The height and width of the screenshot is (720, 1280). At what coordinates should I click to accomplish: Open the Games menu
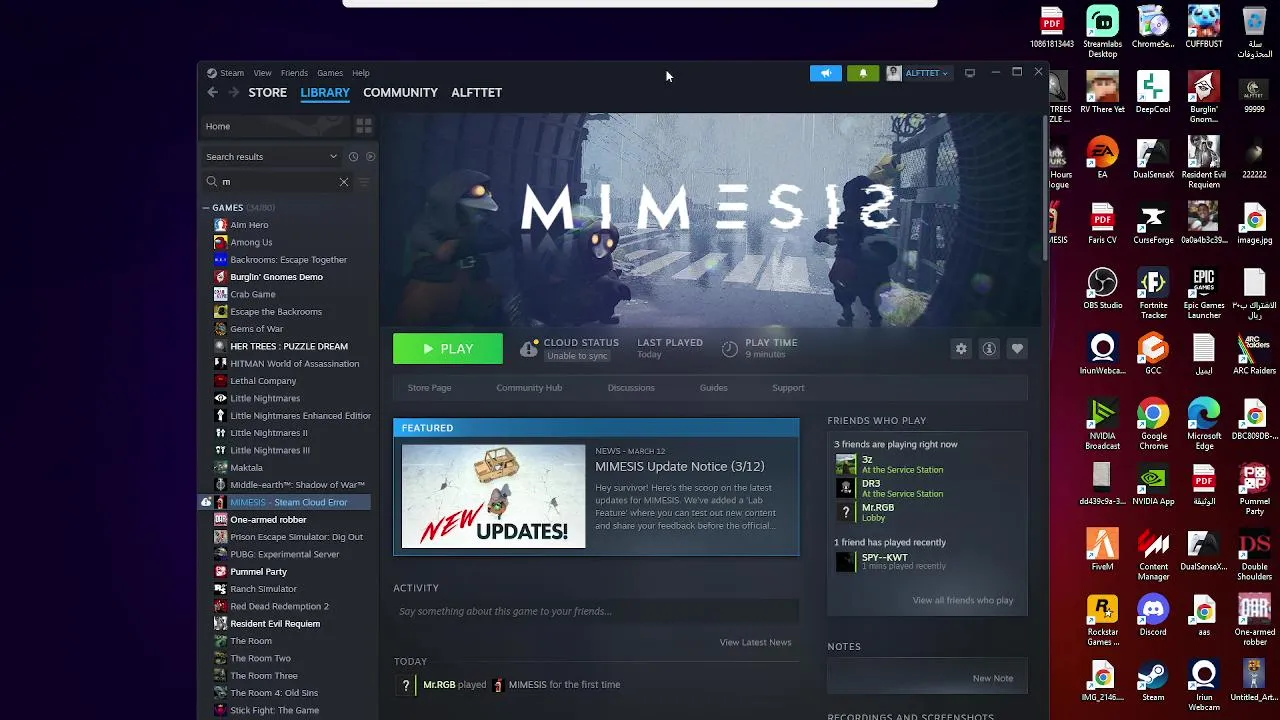tap(330, 73)
